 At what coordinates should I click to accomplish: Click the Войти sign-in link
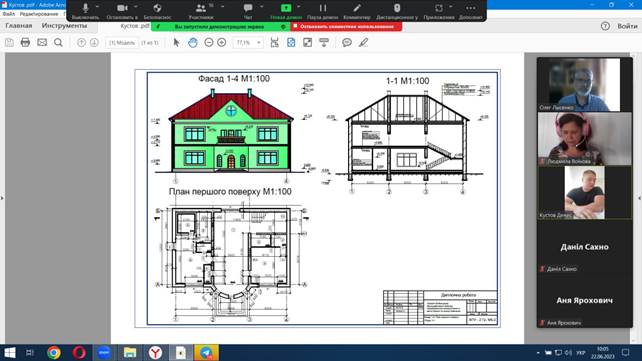pyautogui.click(x=627, y=26)
